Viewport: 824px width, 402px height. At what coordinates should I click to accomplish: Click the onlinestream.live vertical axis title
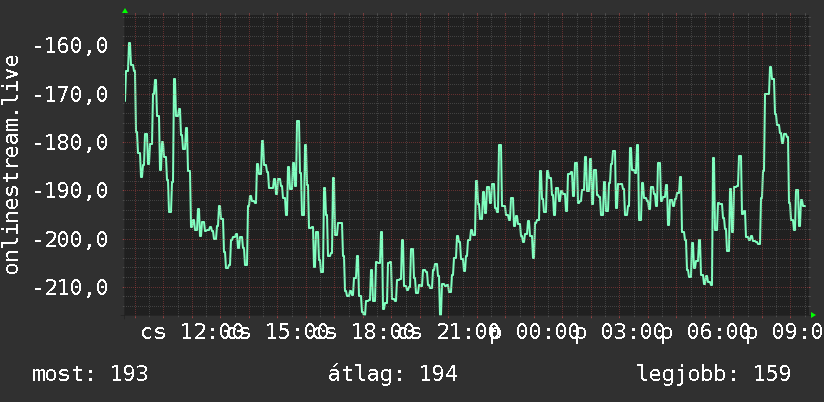tap(11, 164)
